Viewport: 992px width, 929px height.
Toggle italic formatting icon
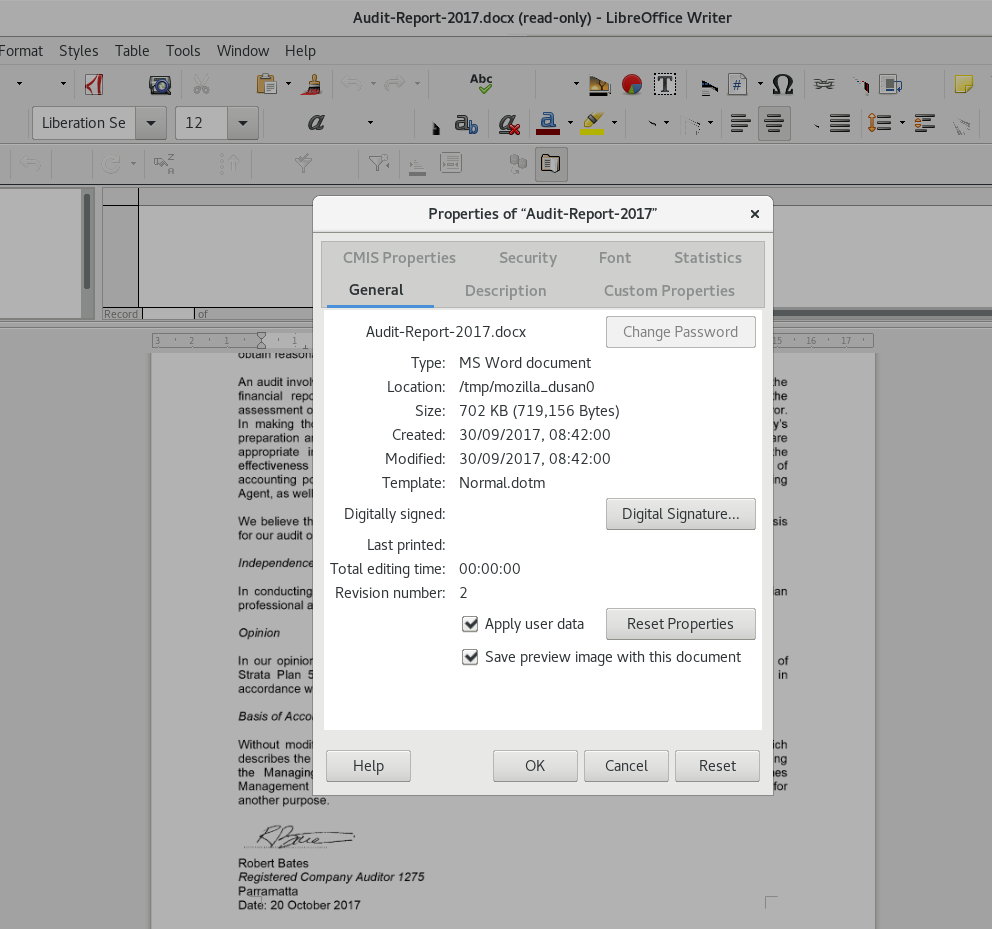316,123
